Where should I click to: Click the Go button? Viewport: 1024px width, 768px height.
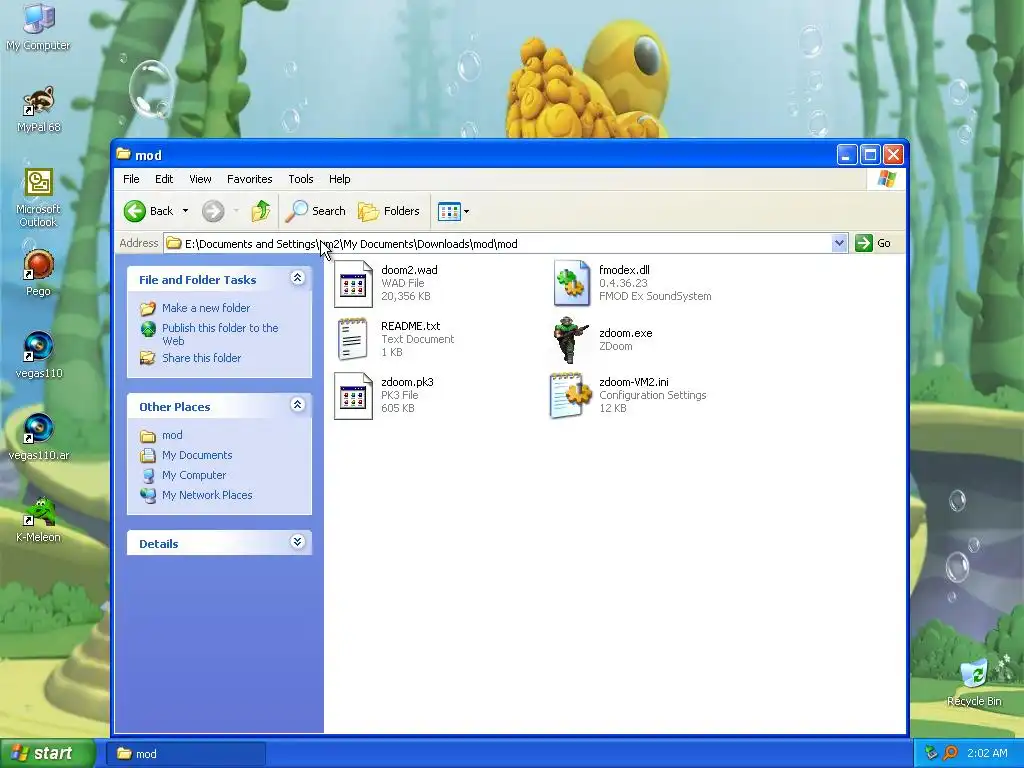click(873, 244)
